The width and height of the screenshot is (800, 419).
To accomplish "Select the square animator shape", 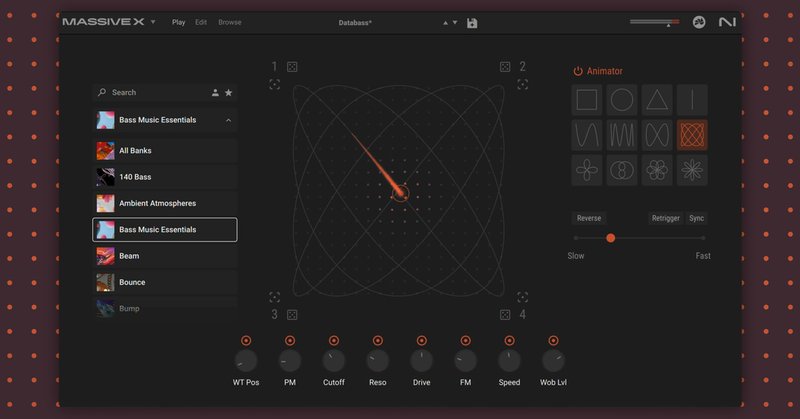I will (587, 100).
